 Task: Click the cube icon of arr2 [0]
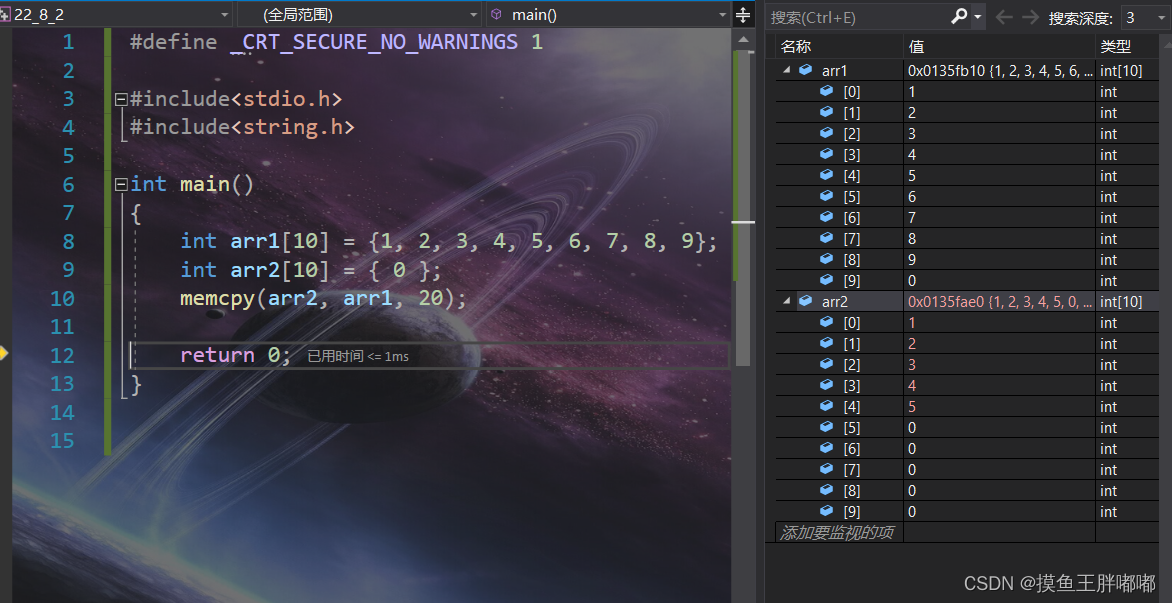(826, 322)
